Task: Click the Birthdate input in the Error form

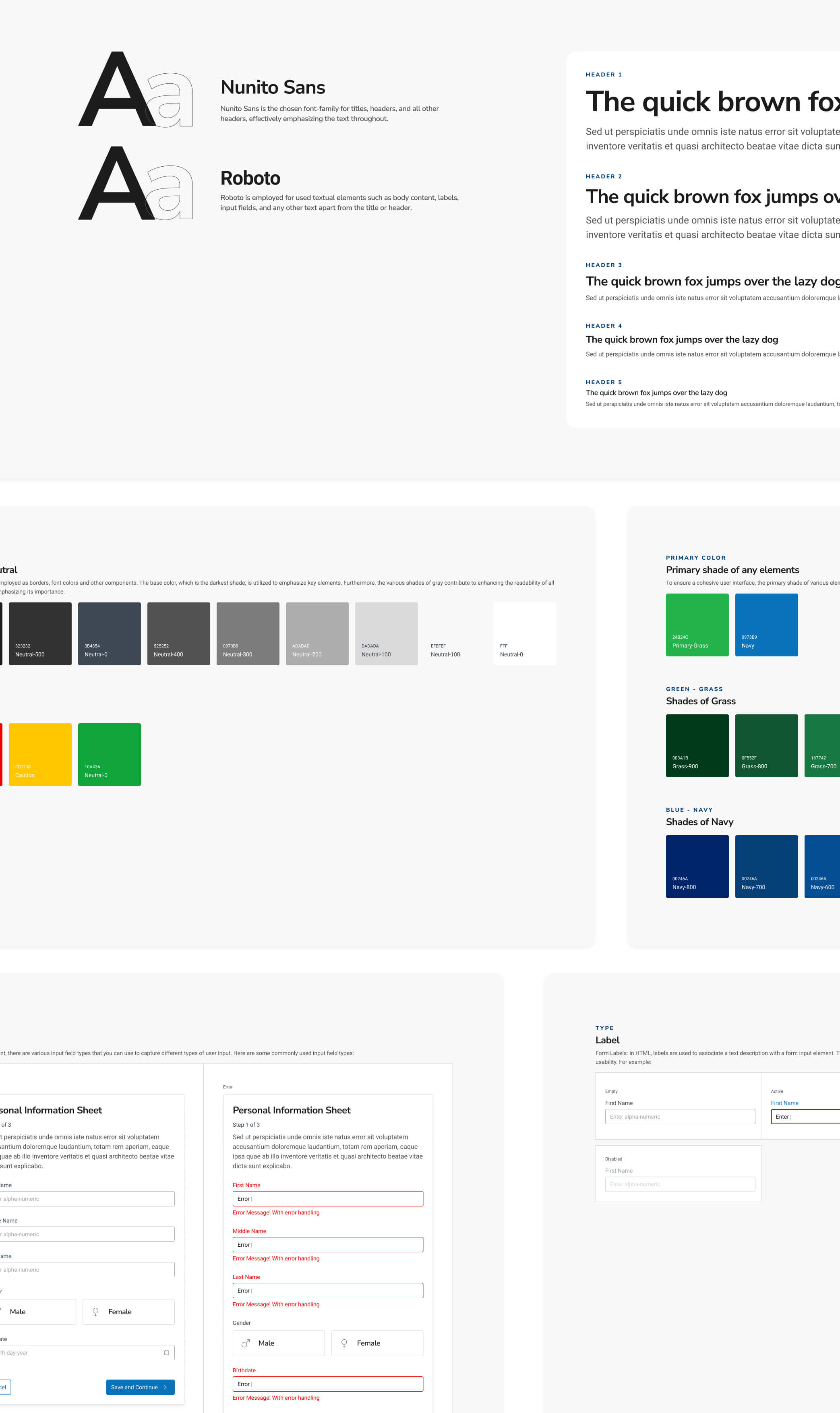Action: click(328, 1384)
